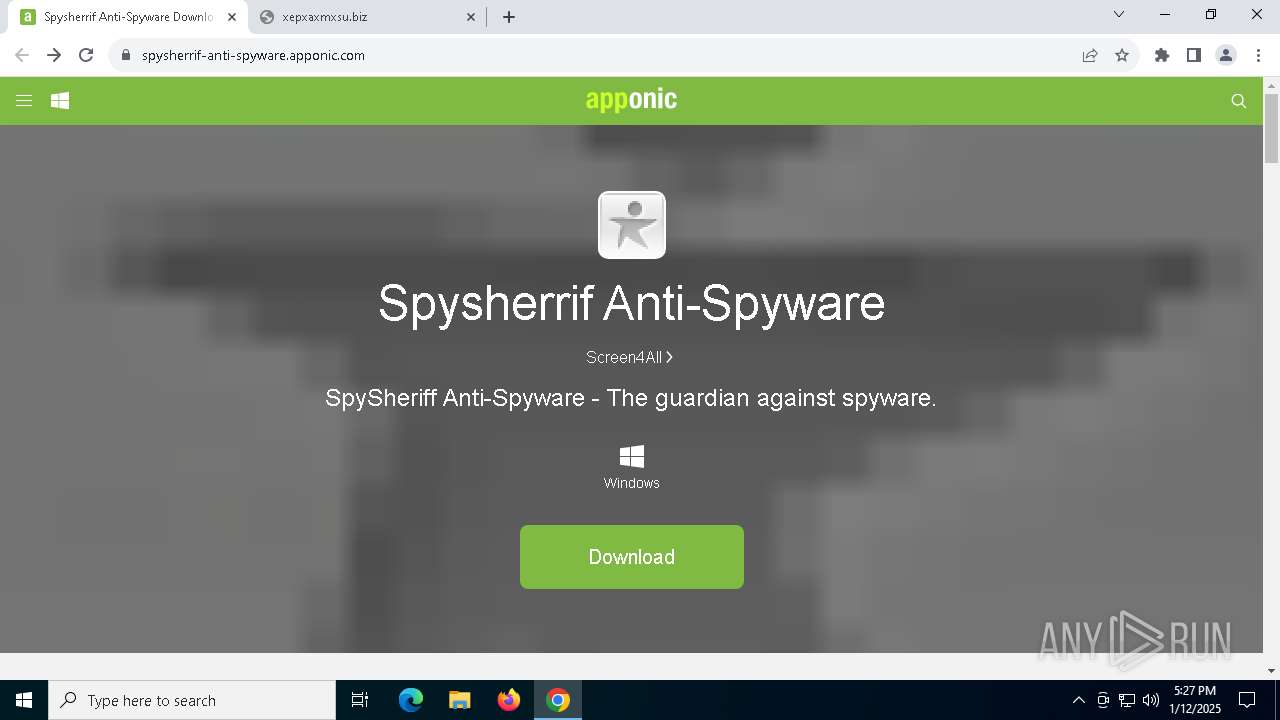This screenshot has width=1280, height=720.
Task: Share this page icon
Action: point(1090,55)
